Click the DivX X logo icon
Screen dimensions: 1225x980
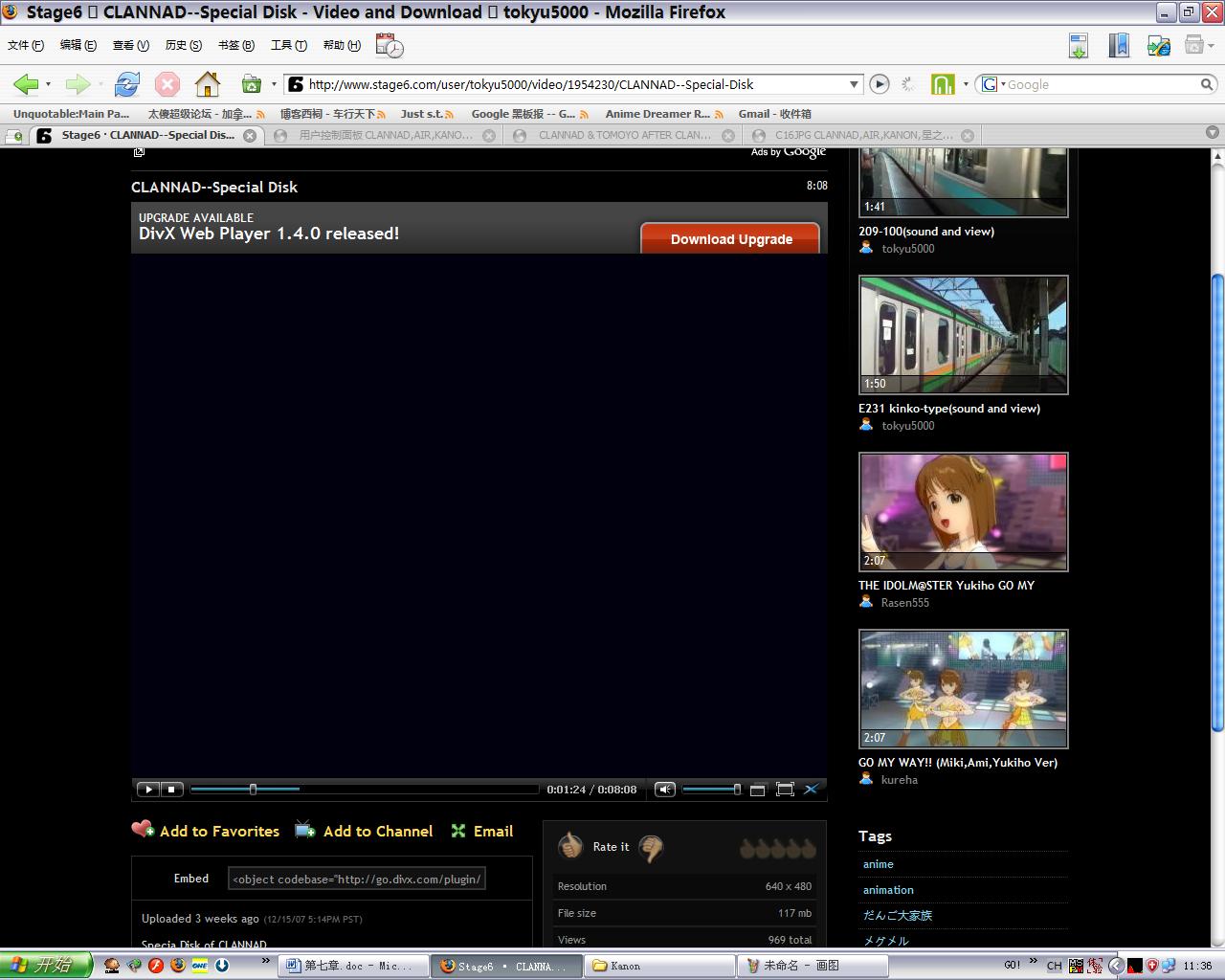(x=811, y=790)
